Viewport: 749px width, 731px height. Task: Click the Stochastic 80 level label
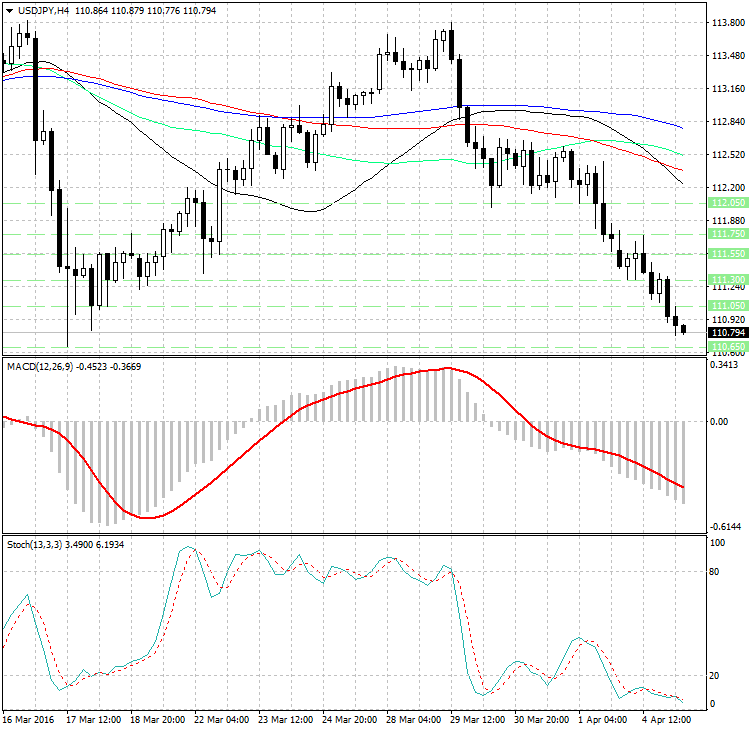tap(714, 571)
